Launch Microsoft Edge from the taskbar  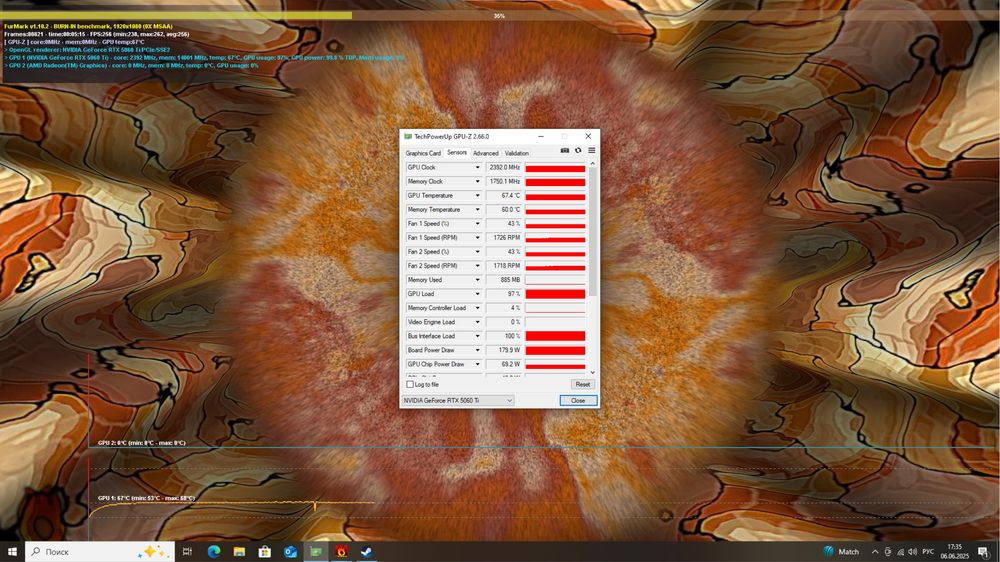point(214,552)
